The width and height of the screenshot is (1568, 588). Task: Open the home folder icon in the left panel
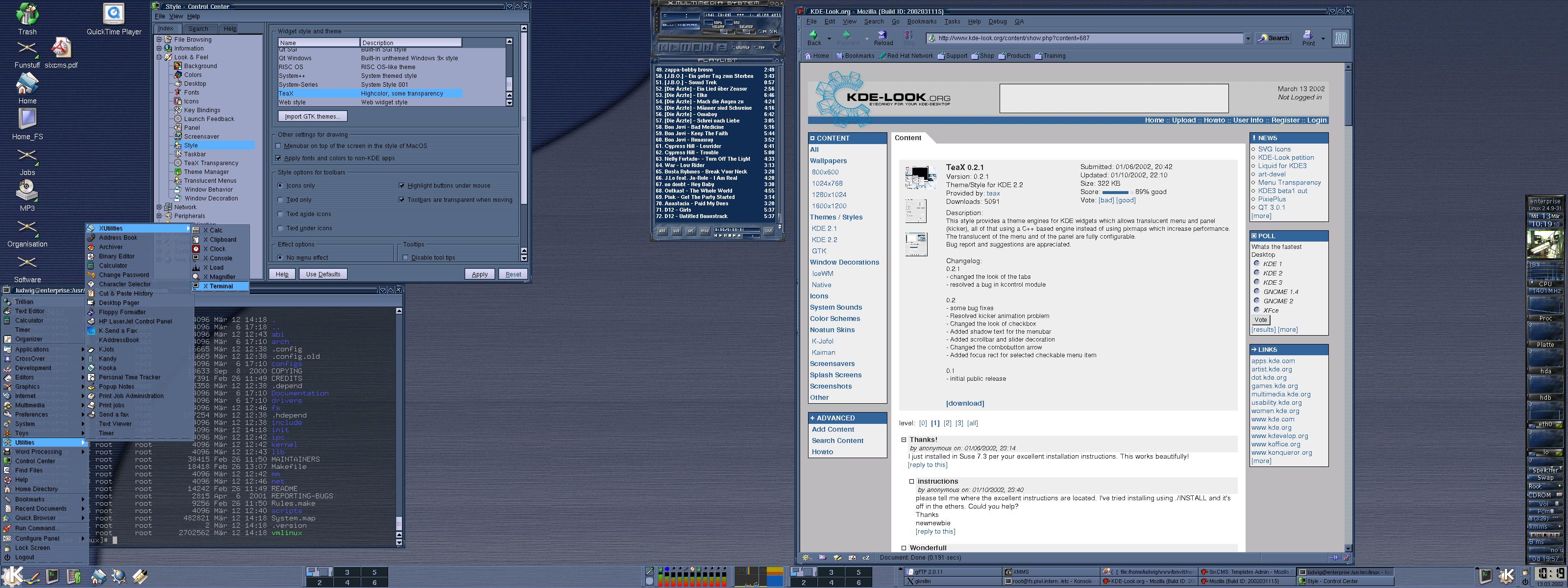pyautogui.click(x=98, y=576)
